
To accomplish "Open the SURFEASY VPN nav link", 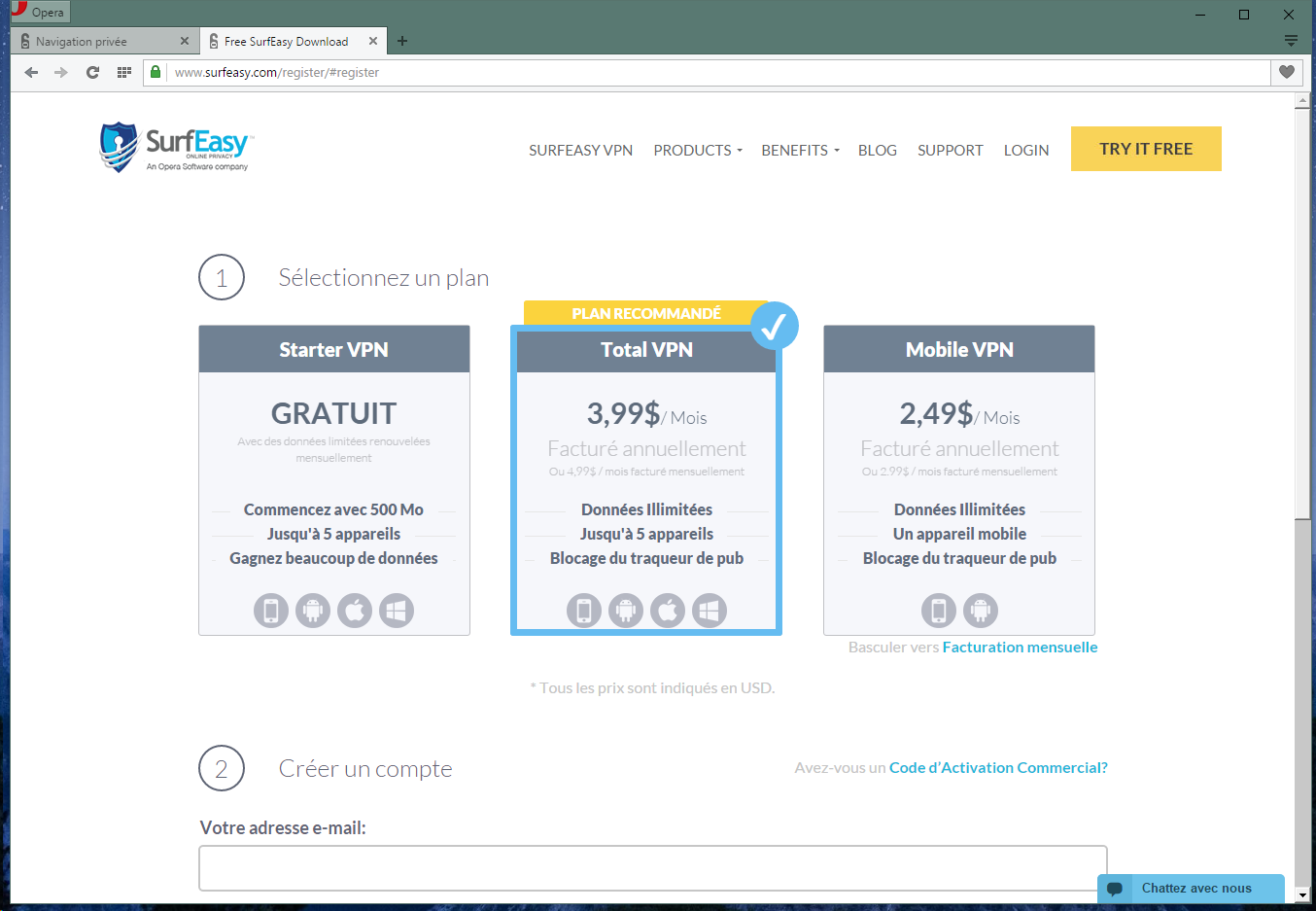I will [580, 150].
